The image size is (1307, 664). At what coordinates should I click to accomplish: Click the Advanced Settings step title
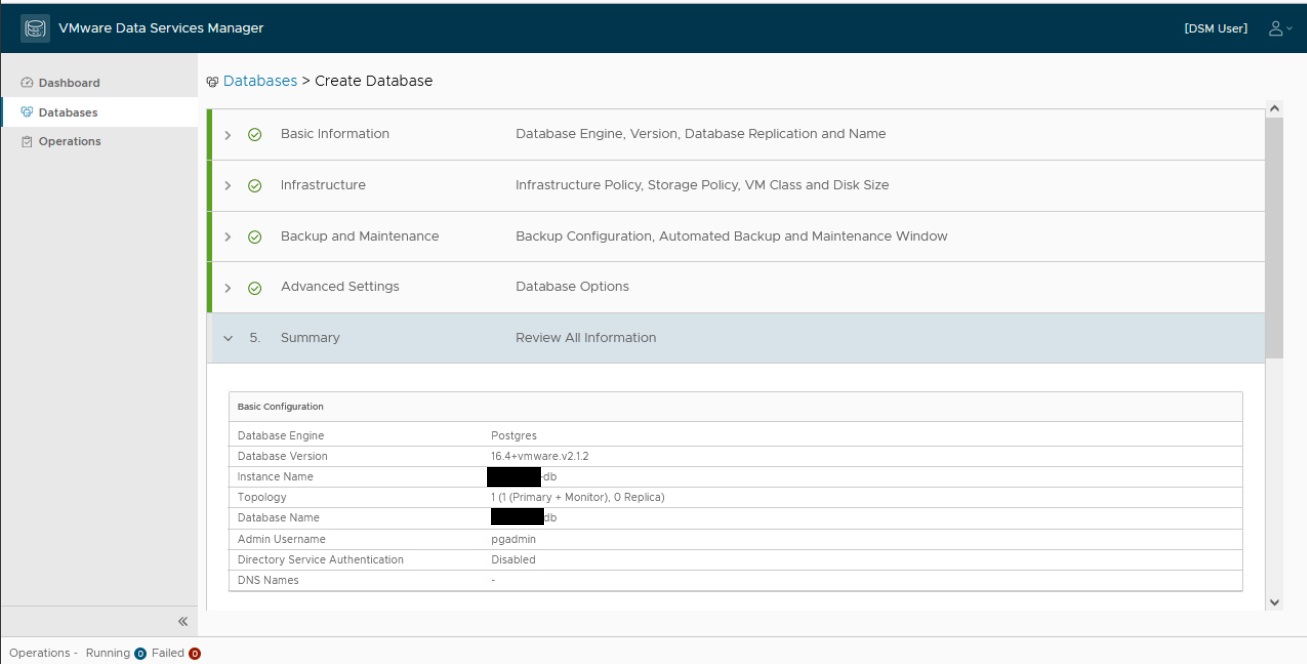(x=340, y=286)
